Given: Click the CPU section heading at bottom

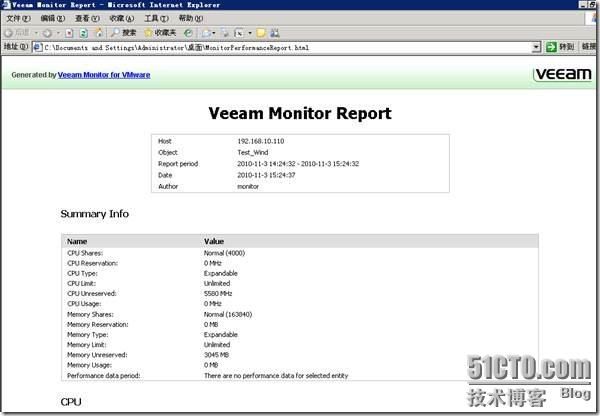Looking at the screenshot, I should [x=71, y=402].
